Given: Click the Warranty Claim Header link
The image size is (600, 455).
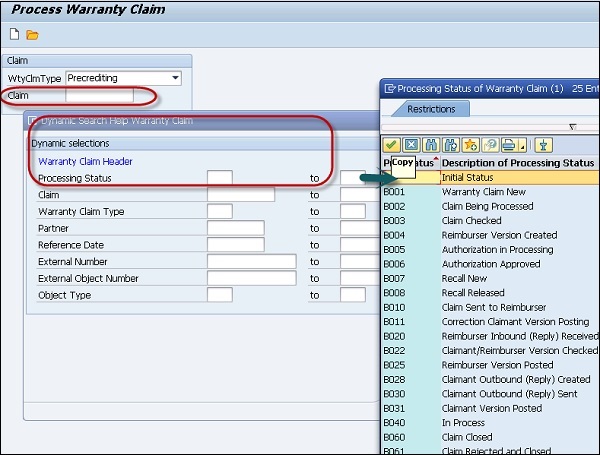Looking at the screenshot, I should tap(85, 161).
